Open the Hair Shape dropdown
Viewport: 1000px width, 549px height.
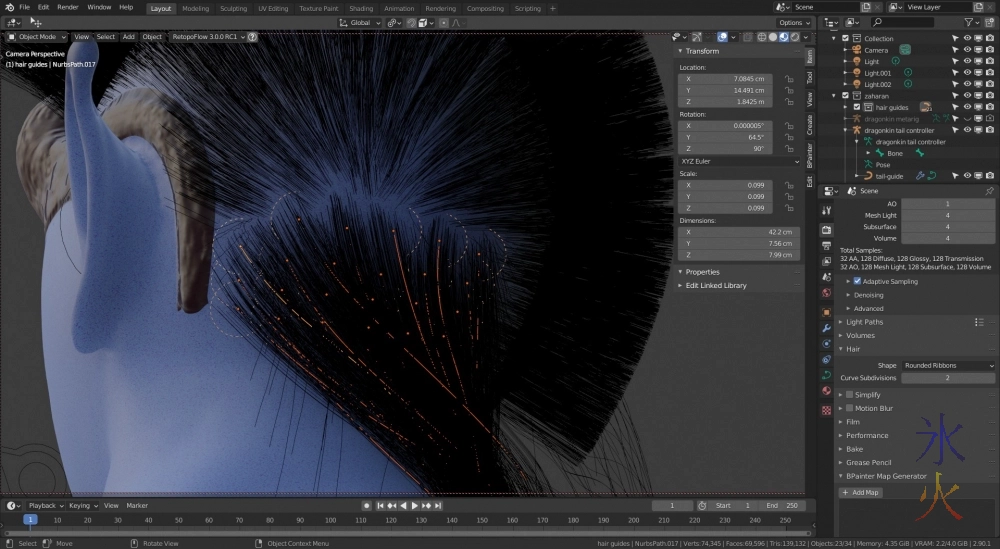click(947, 366)
